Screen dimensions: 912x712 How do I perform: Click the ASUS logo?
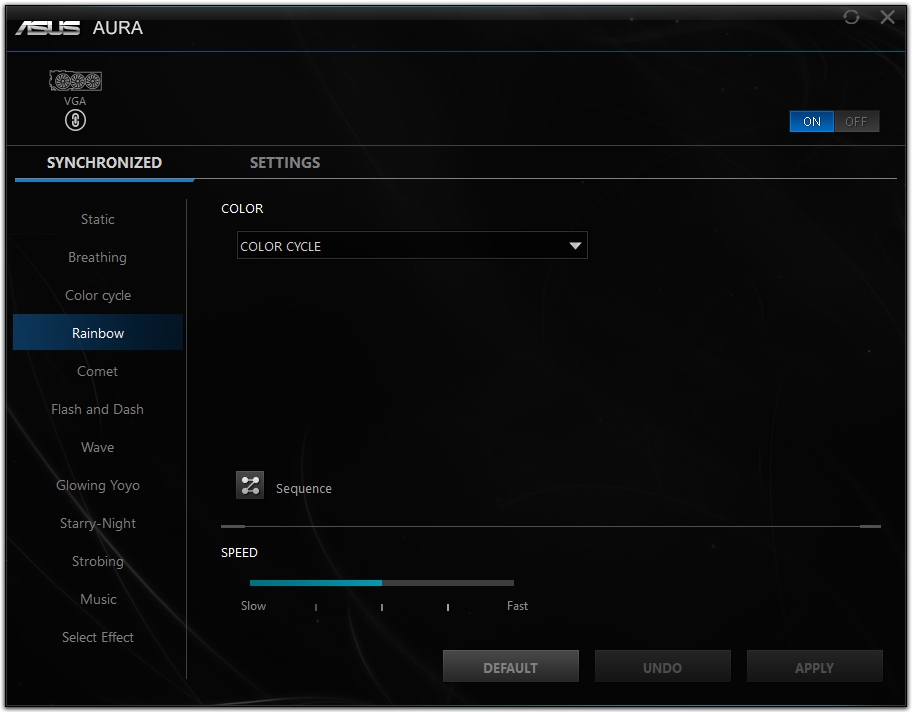click(48, 27)
